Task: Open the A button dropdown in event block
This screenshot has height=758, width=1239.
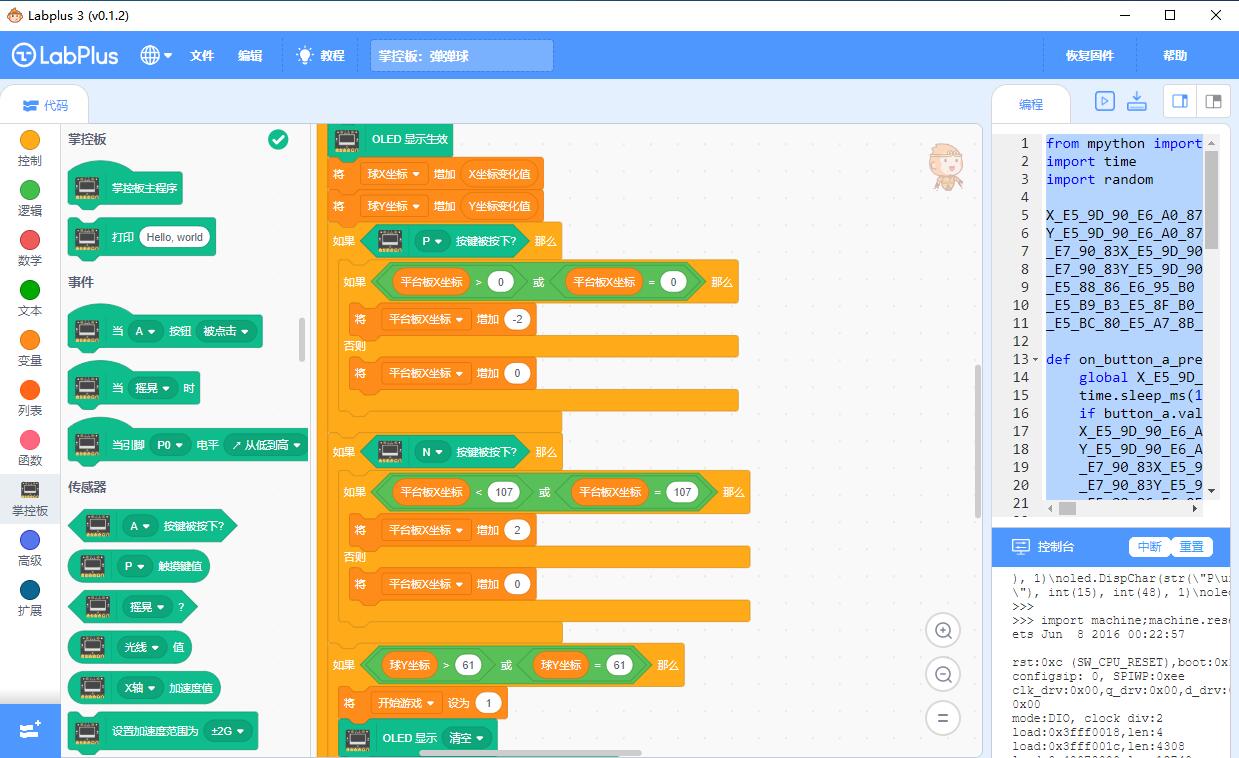Action: [x=145, y=331]
